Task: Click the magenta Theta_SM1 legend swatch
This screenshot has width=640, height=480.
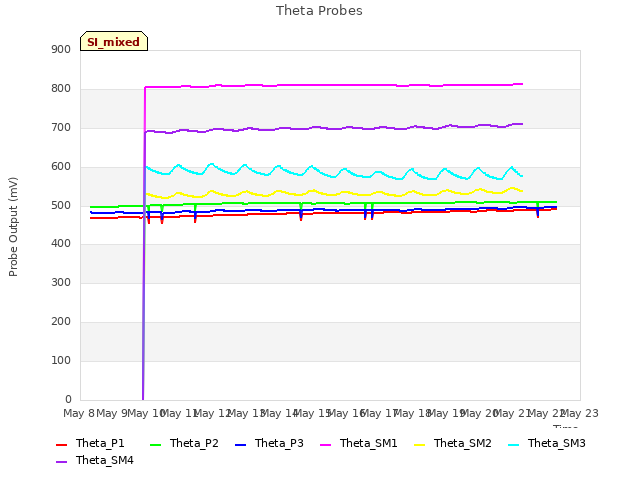Action: tap(325, 444)
